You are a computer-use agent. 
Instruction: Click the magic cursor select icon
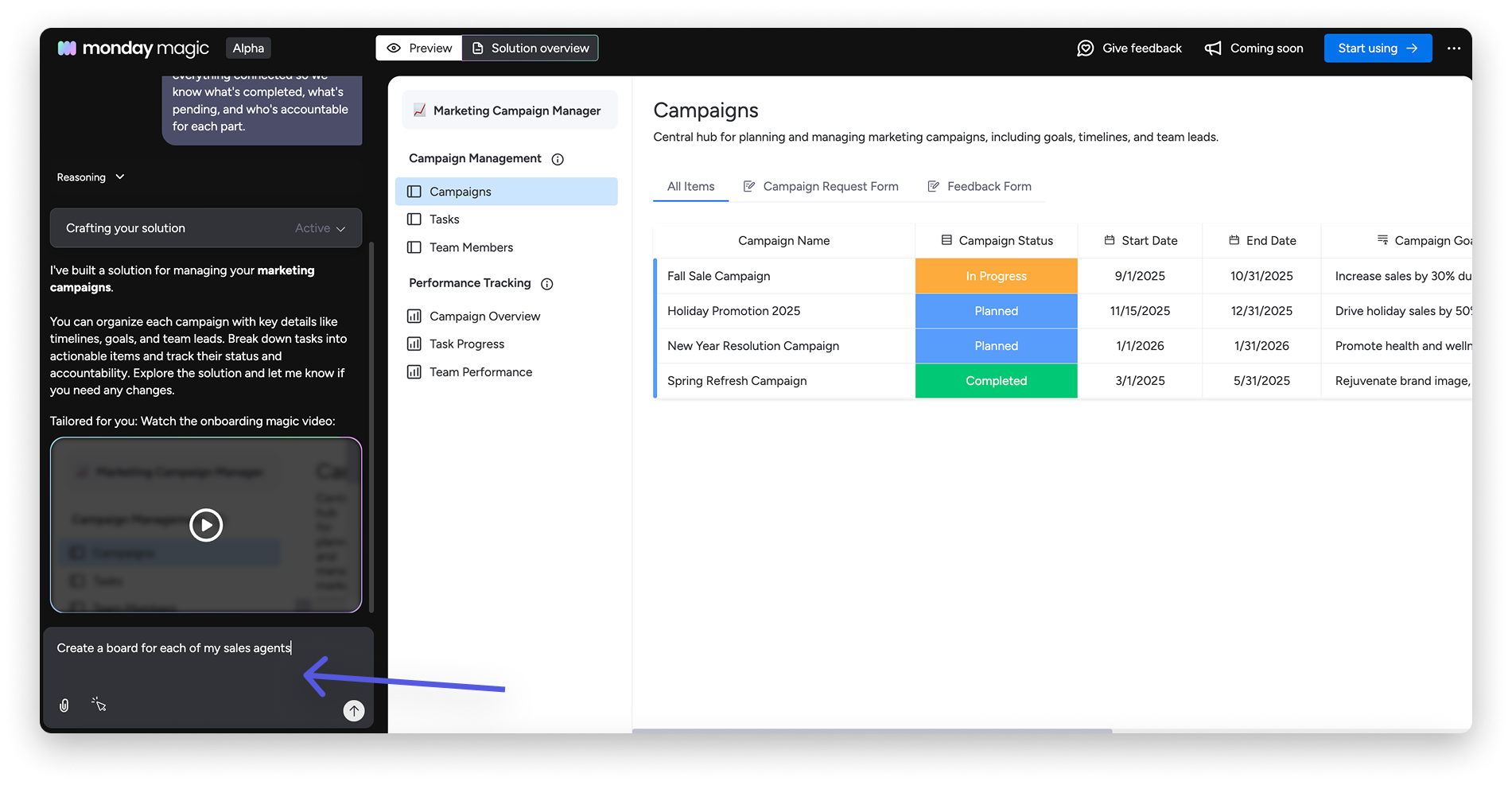tap(99, 704)
